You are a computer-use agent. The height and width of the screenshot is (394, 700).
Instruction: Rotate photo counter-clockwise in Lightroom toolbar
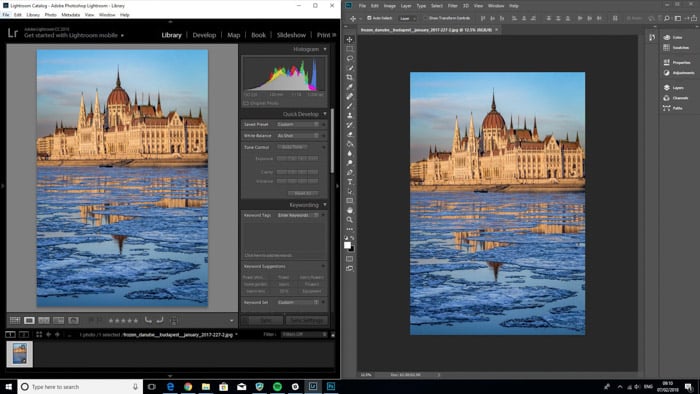tap(148, 320)
